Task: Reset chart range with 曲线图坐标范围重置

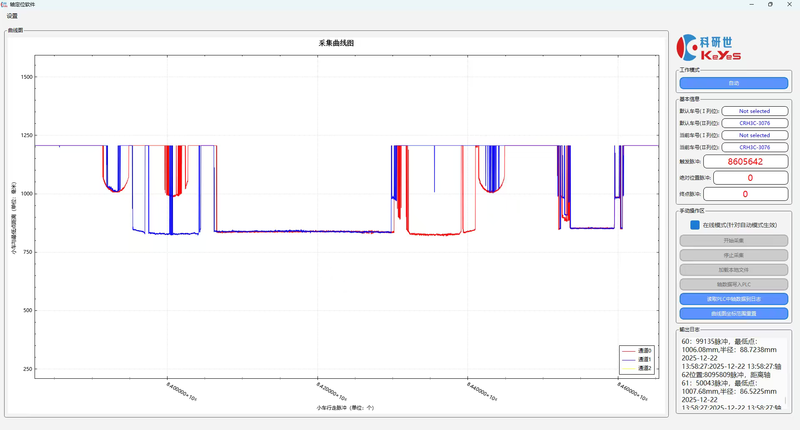Action: 734,313
